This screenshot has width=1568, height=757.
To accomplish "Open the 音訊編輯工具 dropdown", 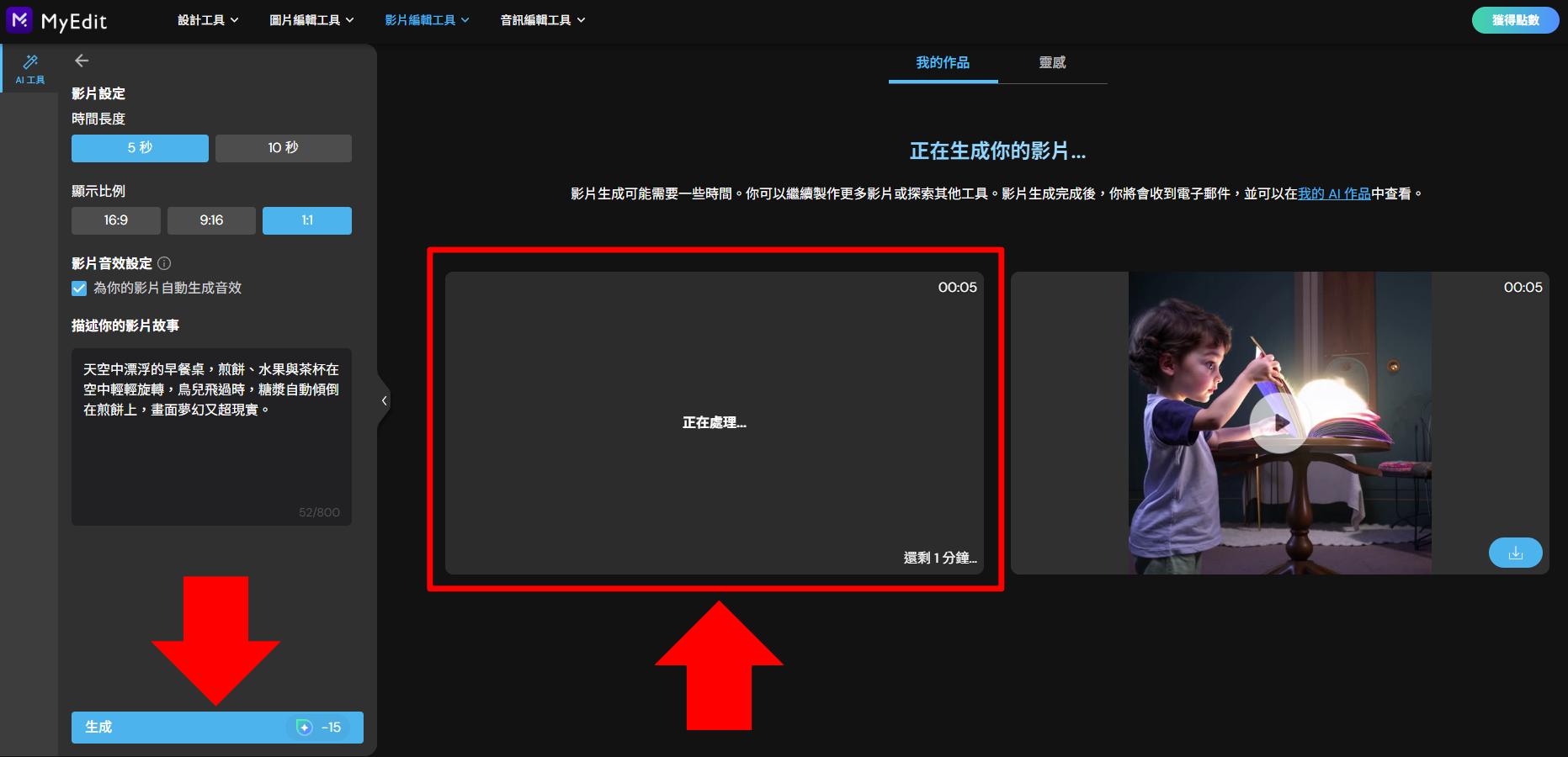I will click(541, 19).
